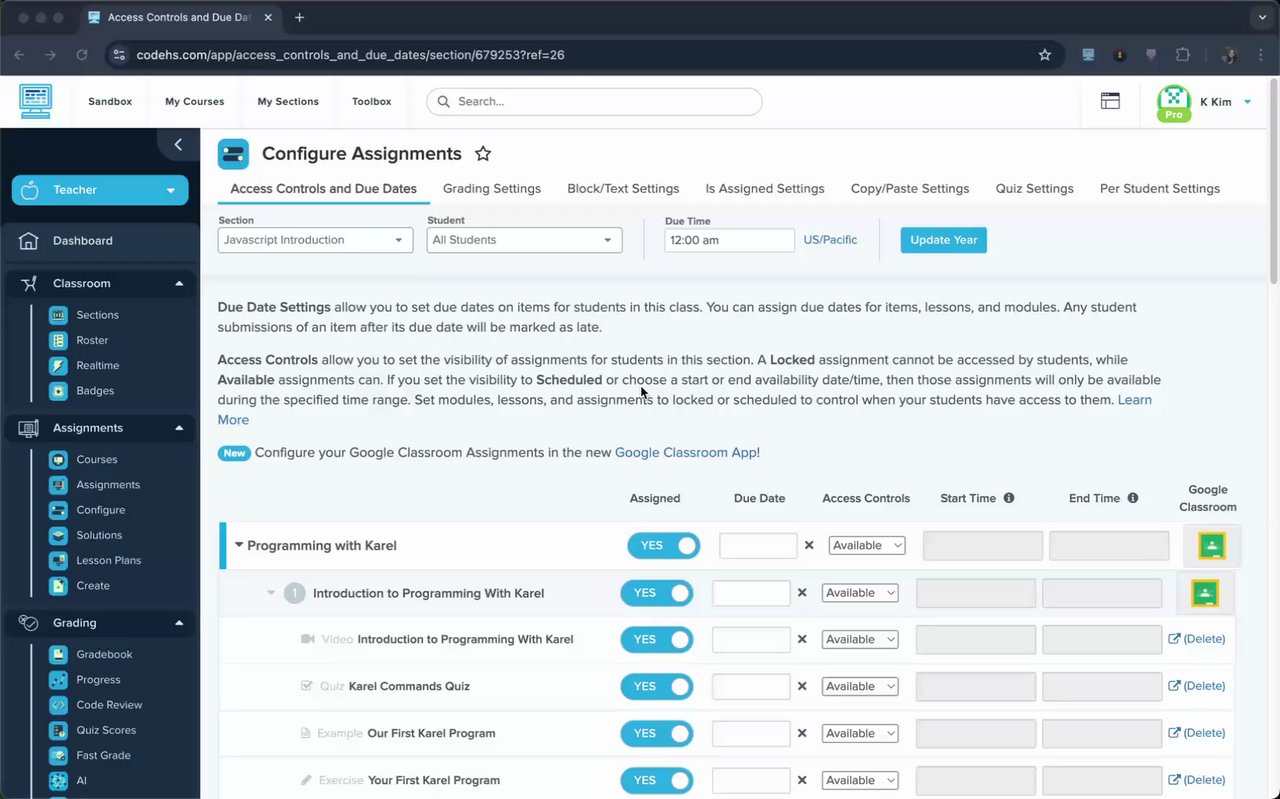Click Google Classroom icon for Programming with Karel
Viewport: 1280px width, 799px height.
click(x=1211, y=546)
